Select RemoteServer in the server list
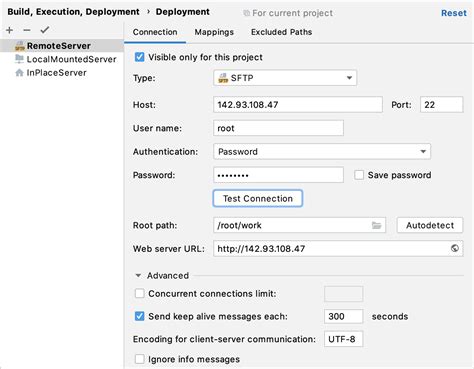474x369 pixels. point(62,46)
